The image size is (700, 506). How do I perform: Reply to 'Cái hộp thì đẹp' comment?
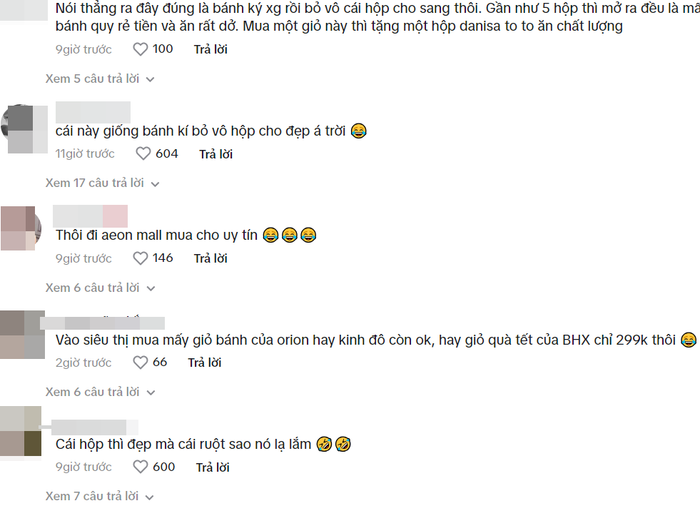[212, 467]
